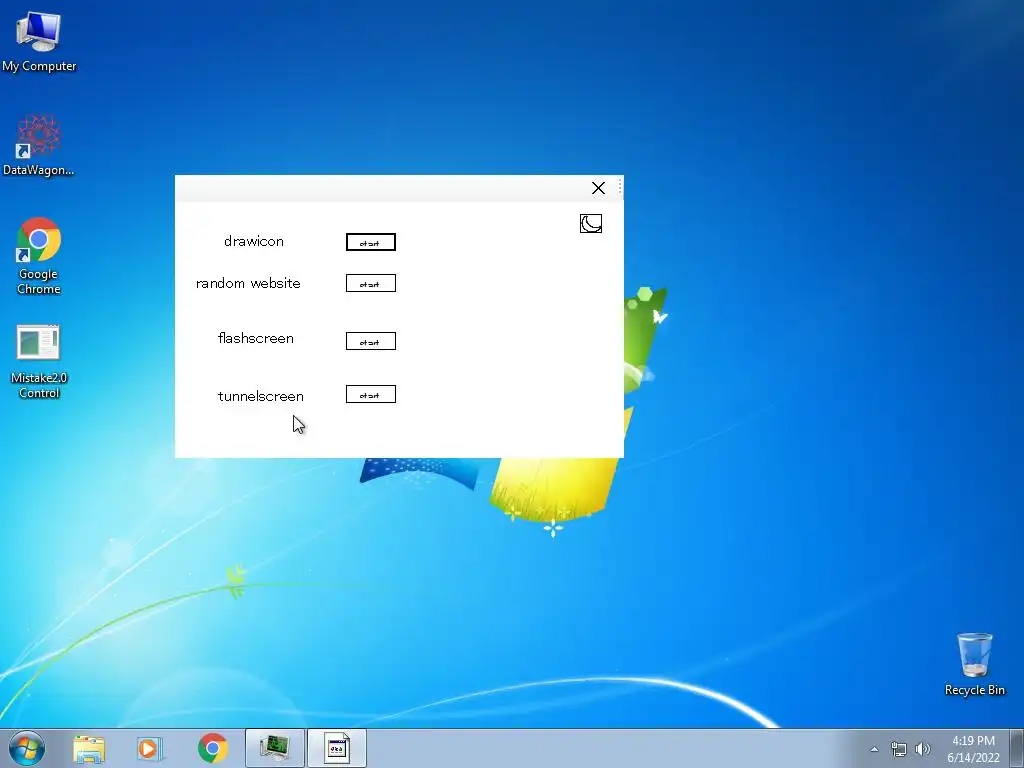
Task: Select the My Computer desktop icon
Action: pos(39,41)
